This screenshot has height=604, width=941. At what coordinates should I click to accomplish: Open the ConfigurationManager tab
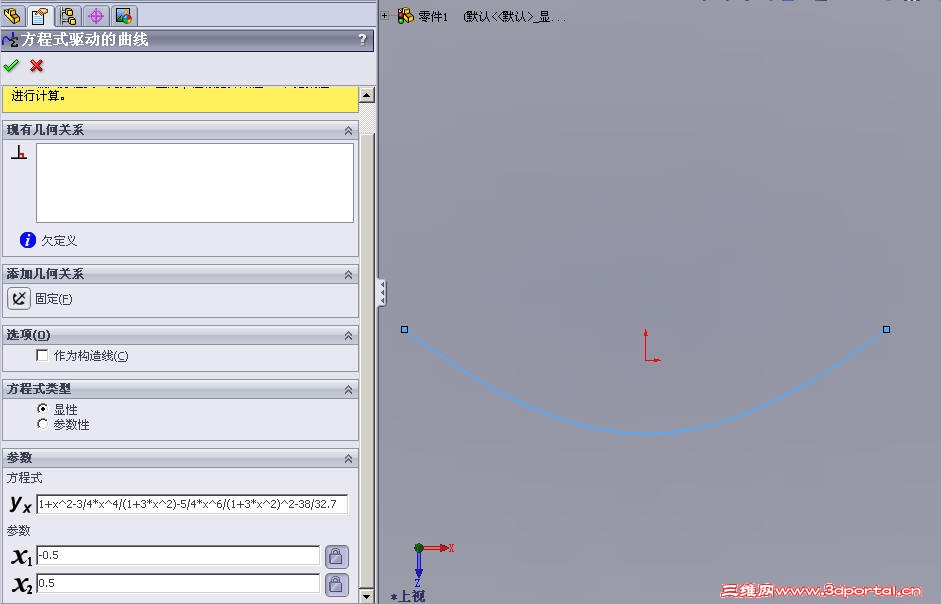[x=68, y=15]
